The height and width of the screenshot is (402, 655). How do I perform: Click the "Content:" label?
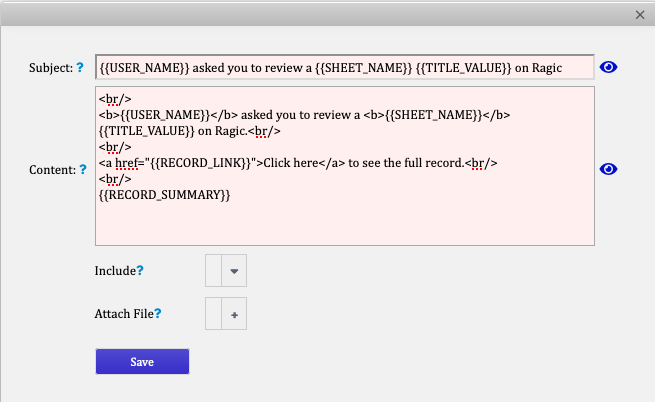point(53,170)
